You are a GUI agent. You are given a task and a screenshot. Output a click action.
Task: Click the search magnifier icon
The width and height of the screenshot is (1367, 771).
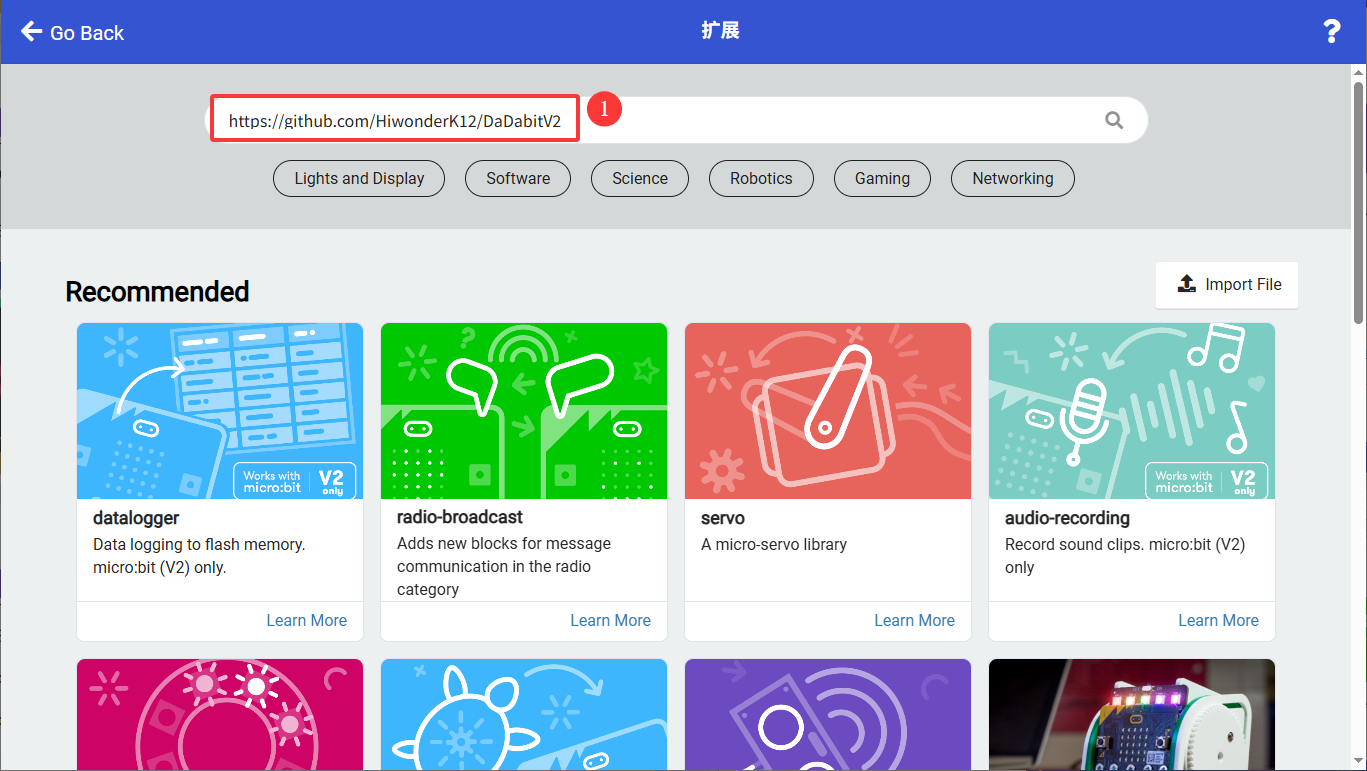1114,121
